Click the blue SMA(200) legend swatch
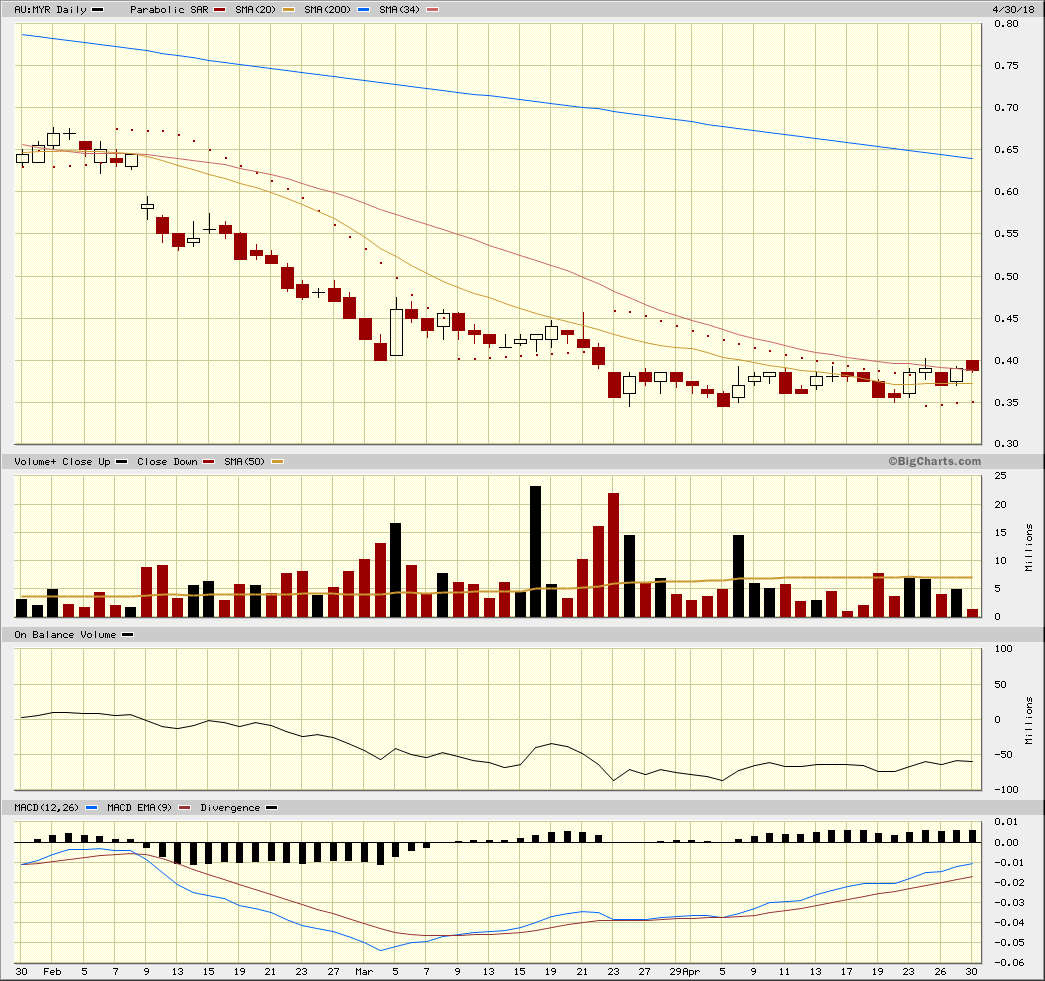The image size is (1045, 981). pyautogui.click(x=363, y=9)
